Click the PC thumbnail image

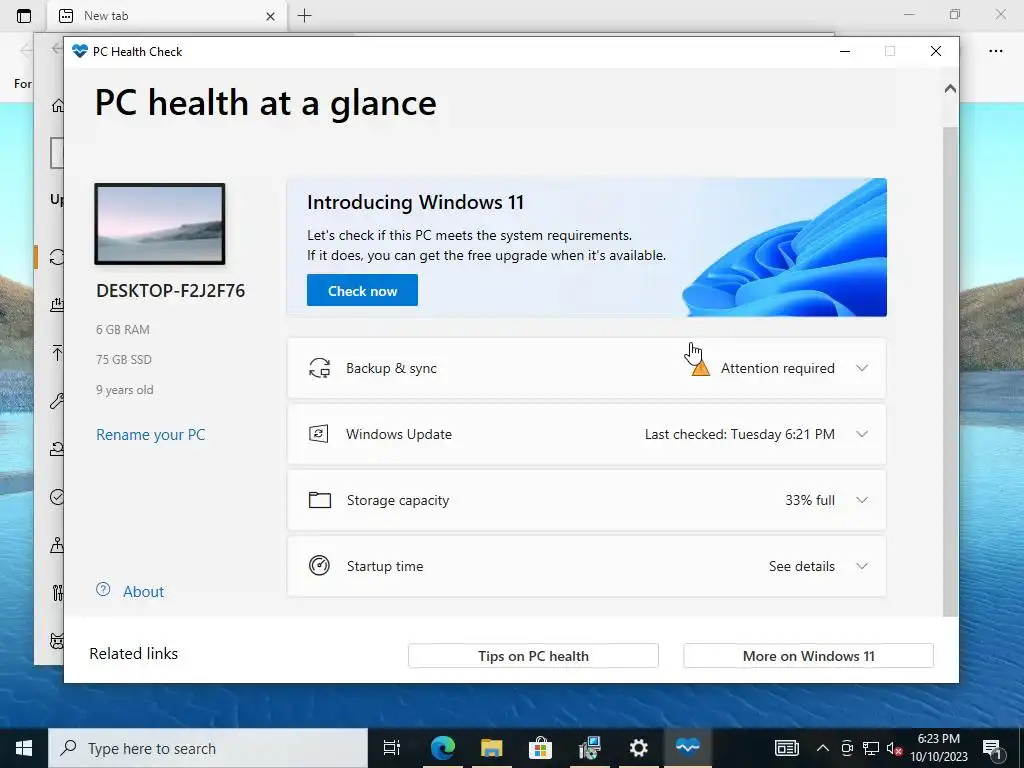160,224
